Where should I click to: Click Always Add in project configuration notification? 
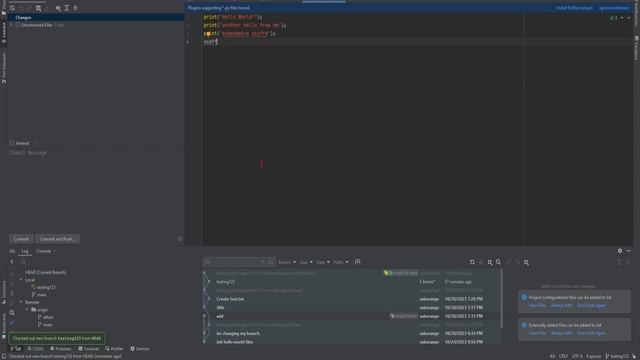click(562, 305)
